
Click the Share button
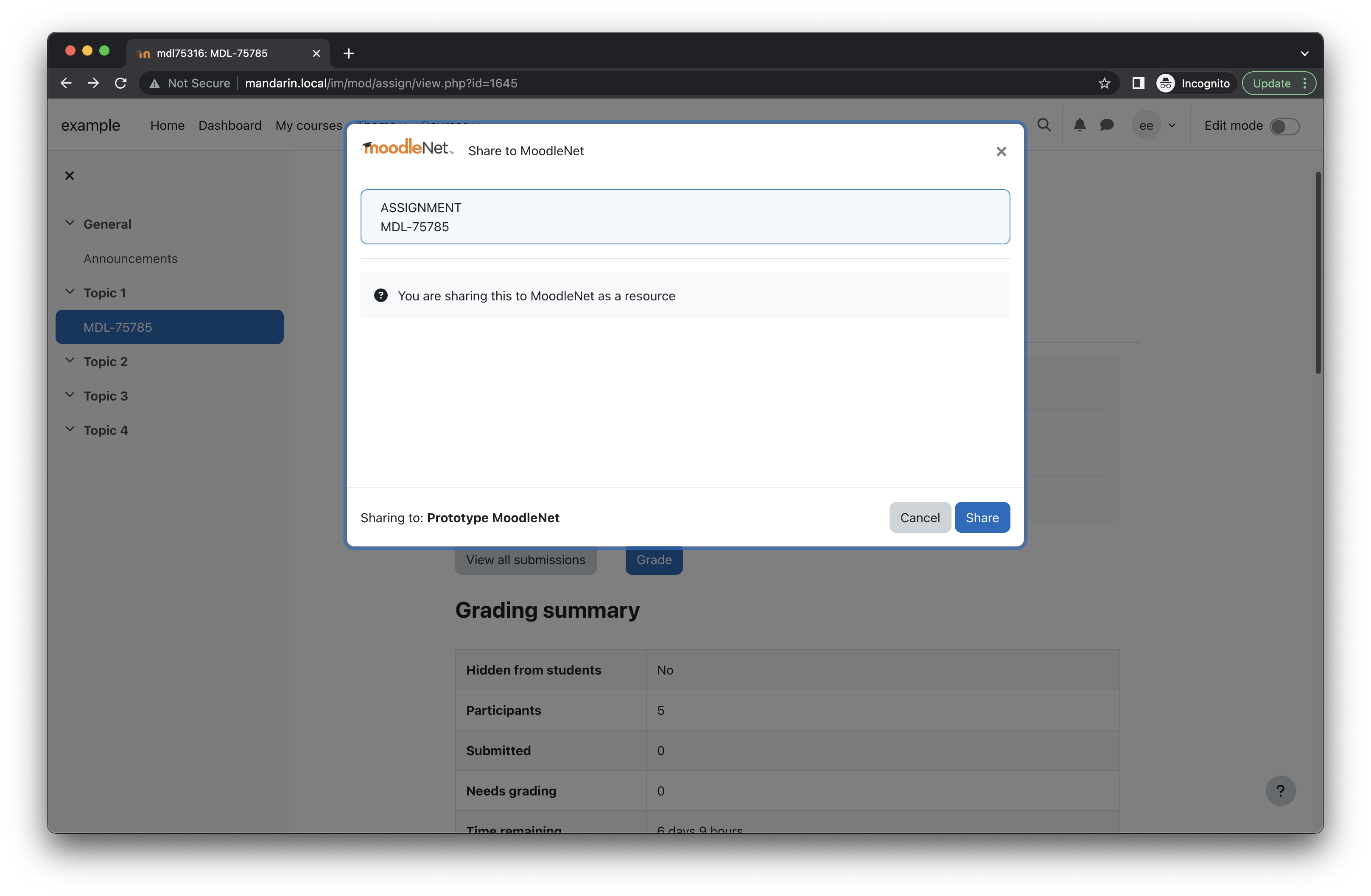[x=982, y=518]
